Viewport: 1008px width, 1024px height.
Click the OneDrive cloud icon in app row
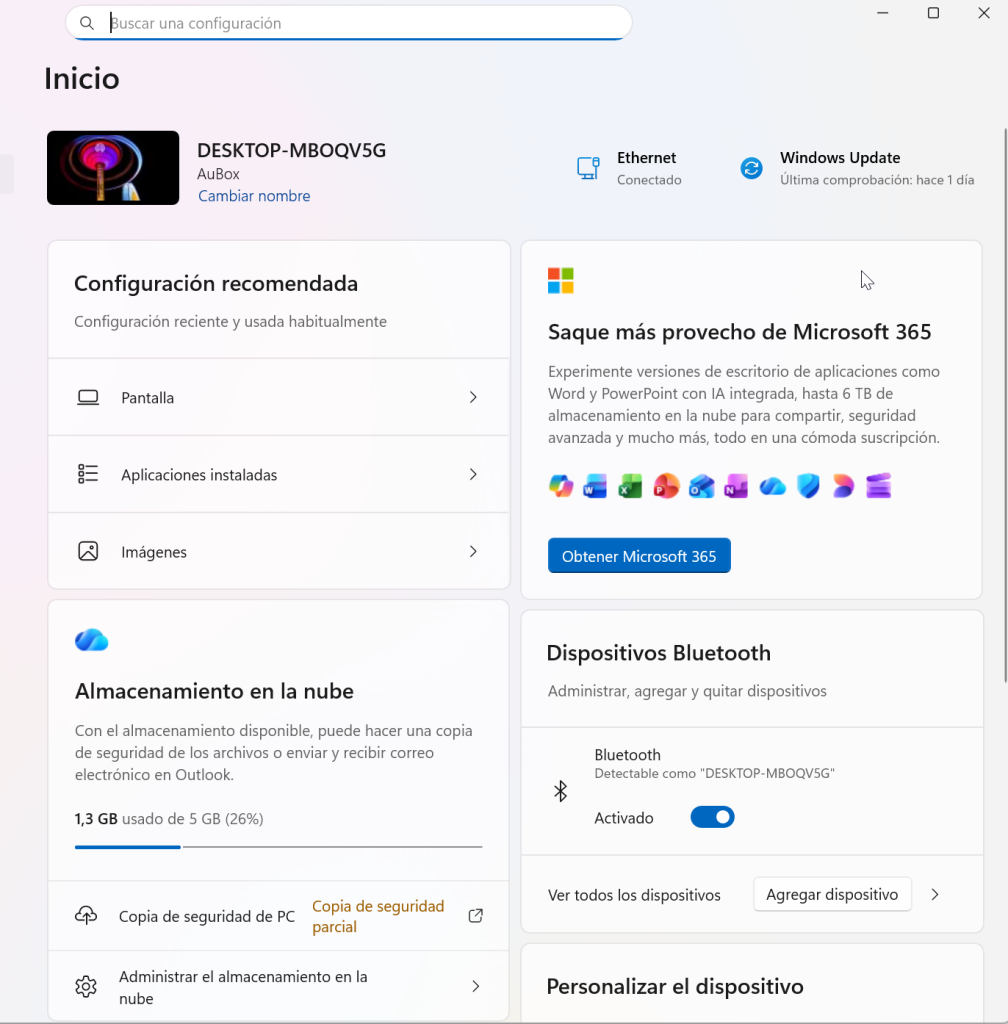coord(772,487)
